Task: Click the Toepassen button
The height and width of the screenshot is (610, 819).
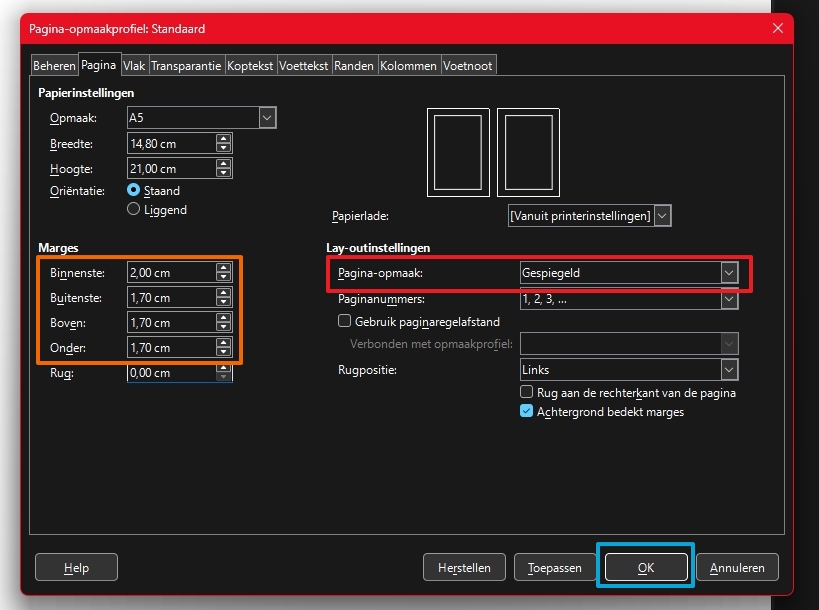Action: (555, 567)
